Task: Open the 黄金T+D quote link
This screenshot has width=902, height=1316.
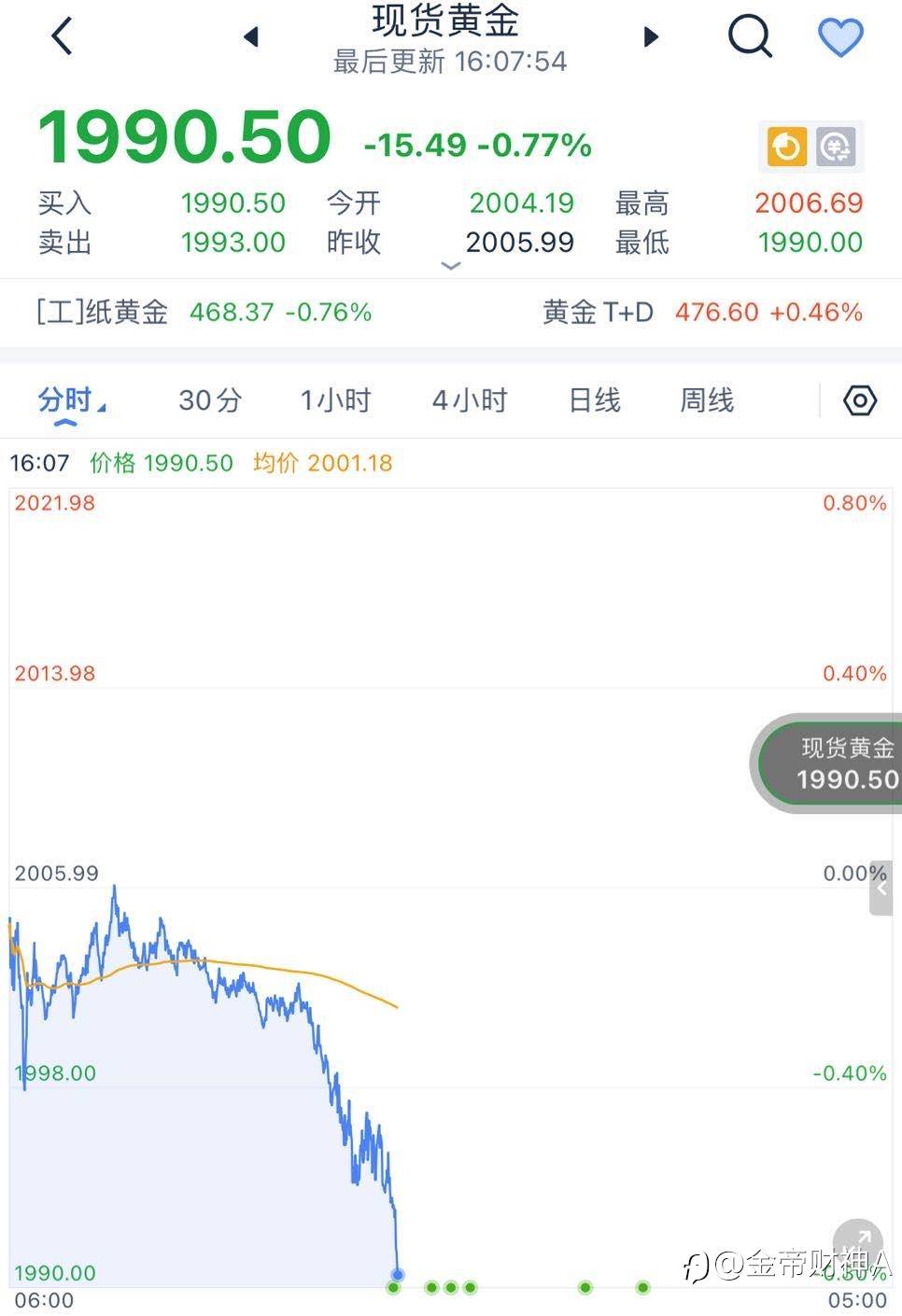Action: point(702,312)
